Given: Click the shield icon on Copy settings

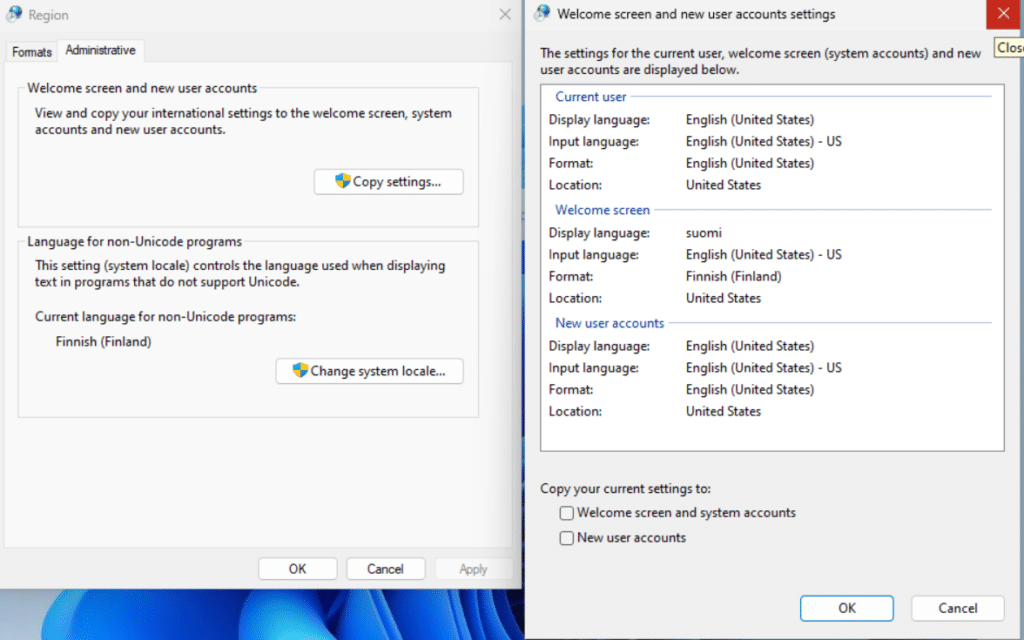Looking at the screenshot, I should coord(343,181).
